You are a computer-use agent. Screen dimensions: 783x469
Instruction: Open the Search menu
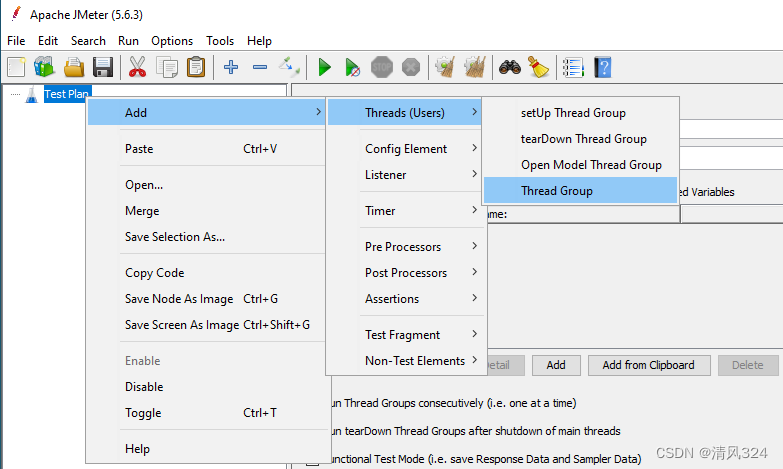coord(88,41)
